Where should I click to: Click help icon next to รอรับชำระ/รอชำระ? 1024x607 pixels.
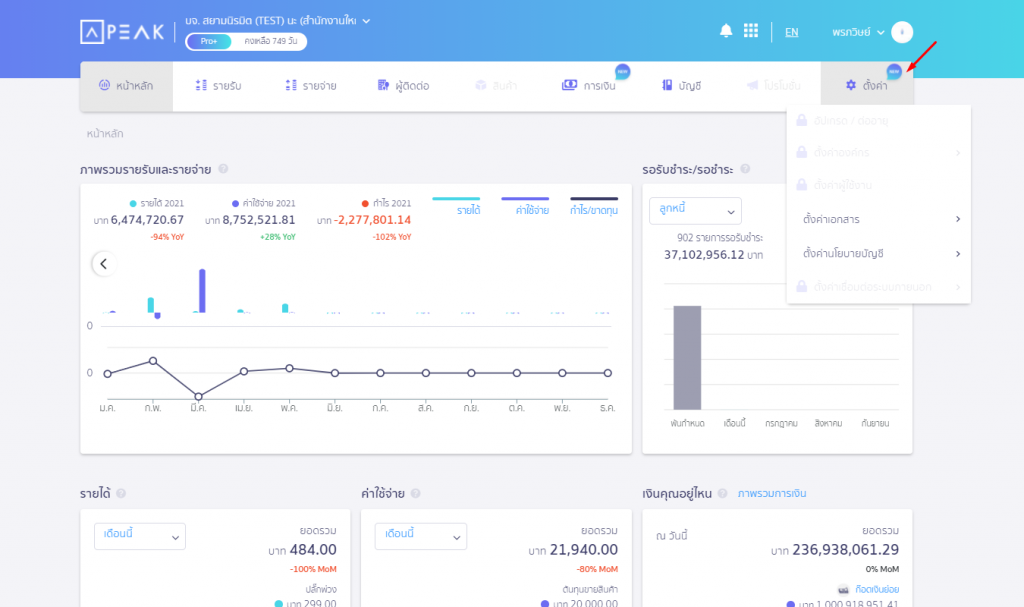(x=746, y=169)
